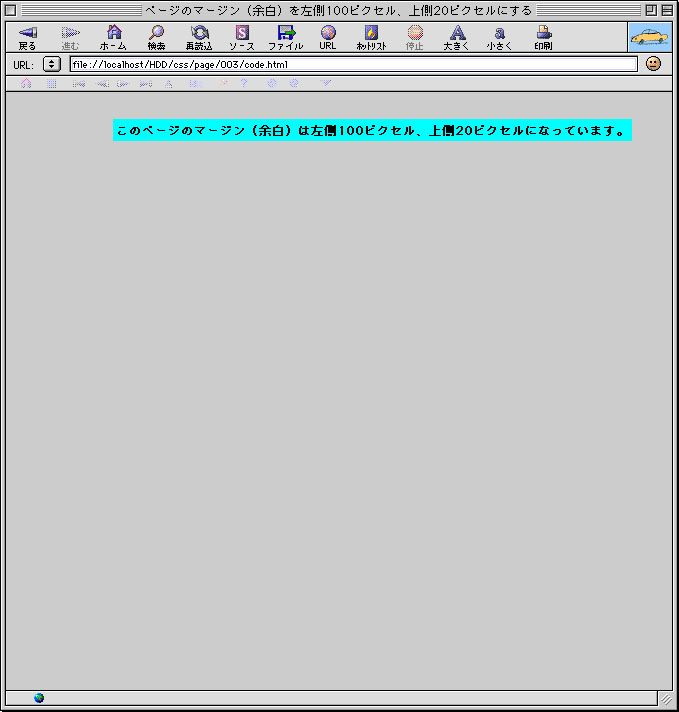The image size is (679, 712).
Task: Click the window close box
Action: pyautogui.click(x=10, y=10)
